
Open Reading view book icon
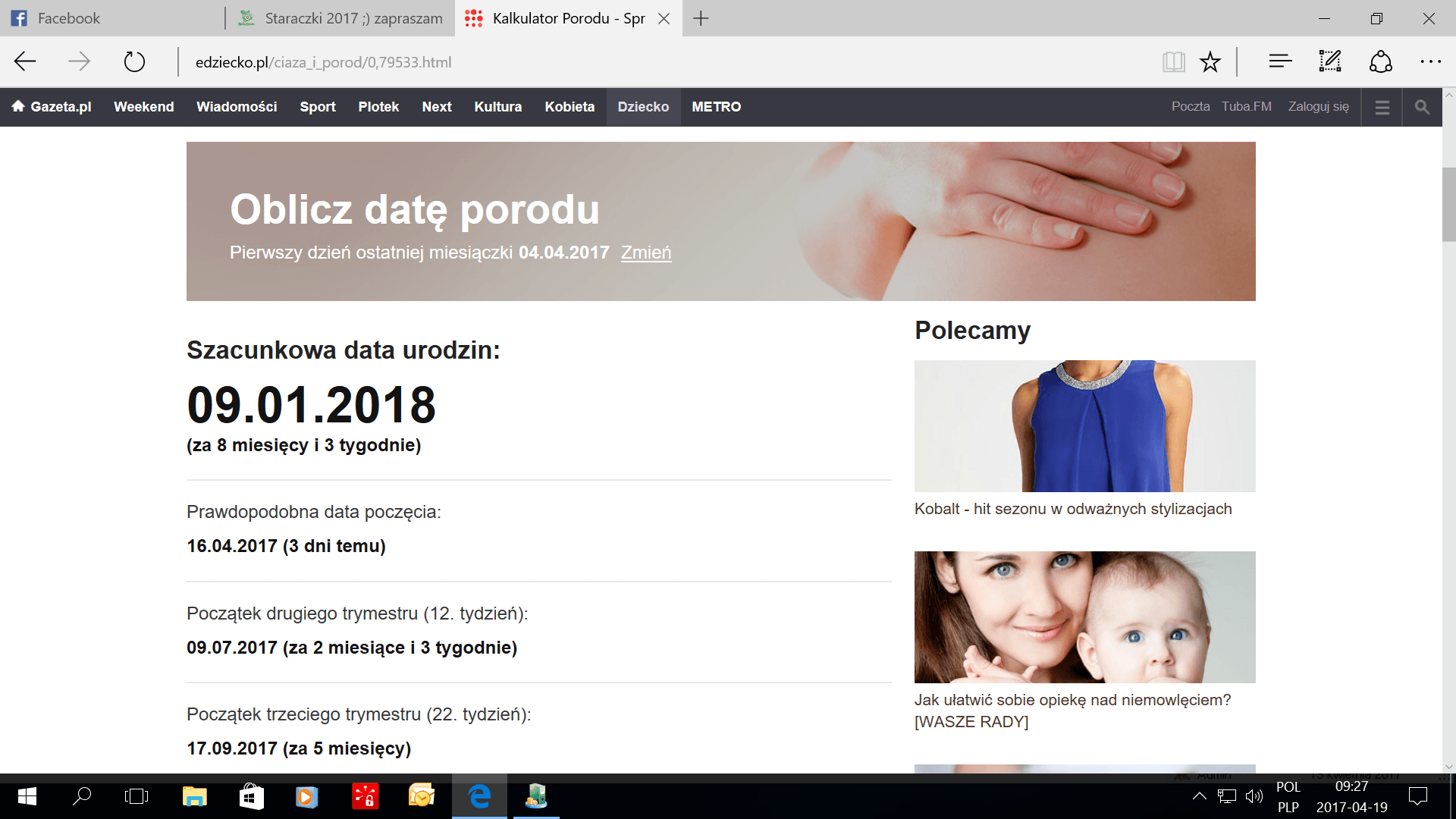tap(1173, 61)
